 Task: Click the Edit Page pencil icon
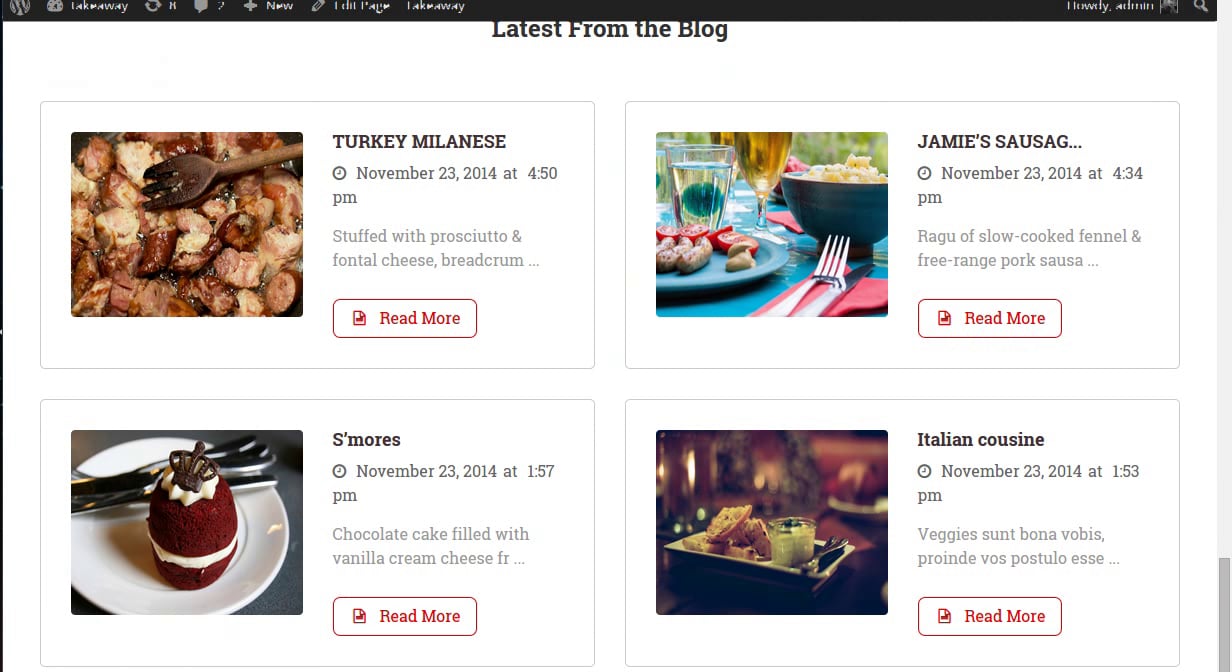point(317,6)
